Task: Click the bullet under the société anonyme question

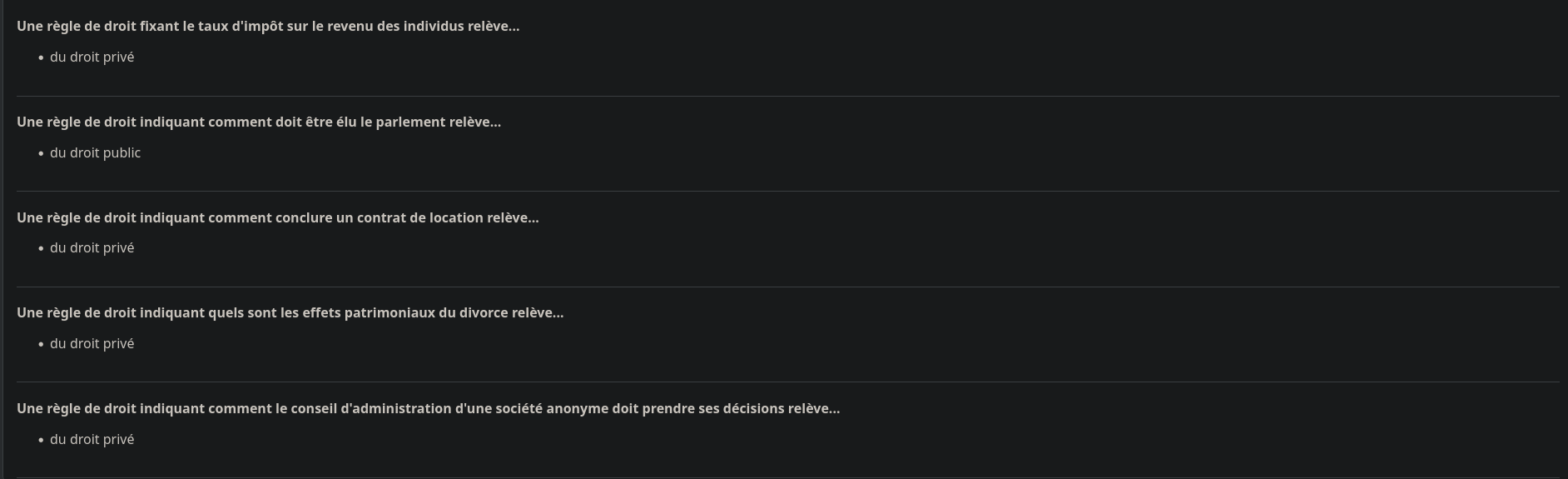Action: pos(41,440)
